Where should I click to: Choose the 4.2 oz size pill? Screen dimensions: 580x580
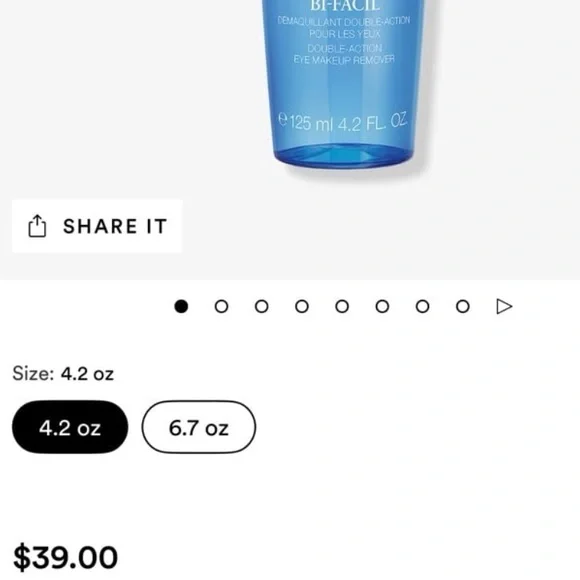pos(70,427)
